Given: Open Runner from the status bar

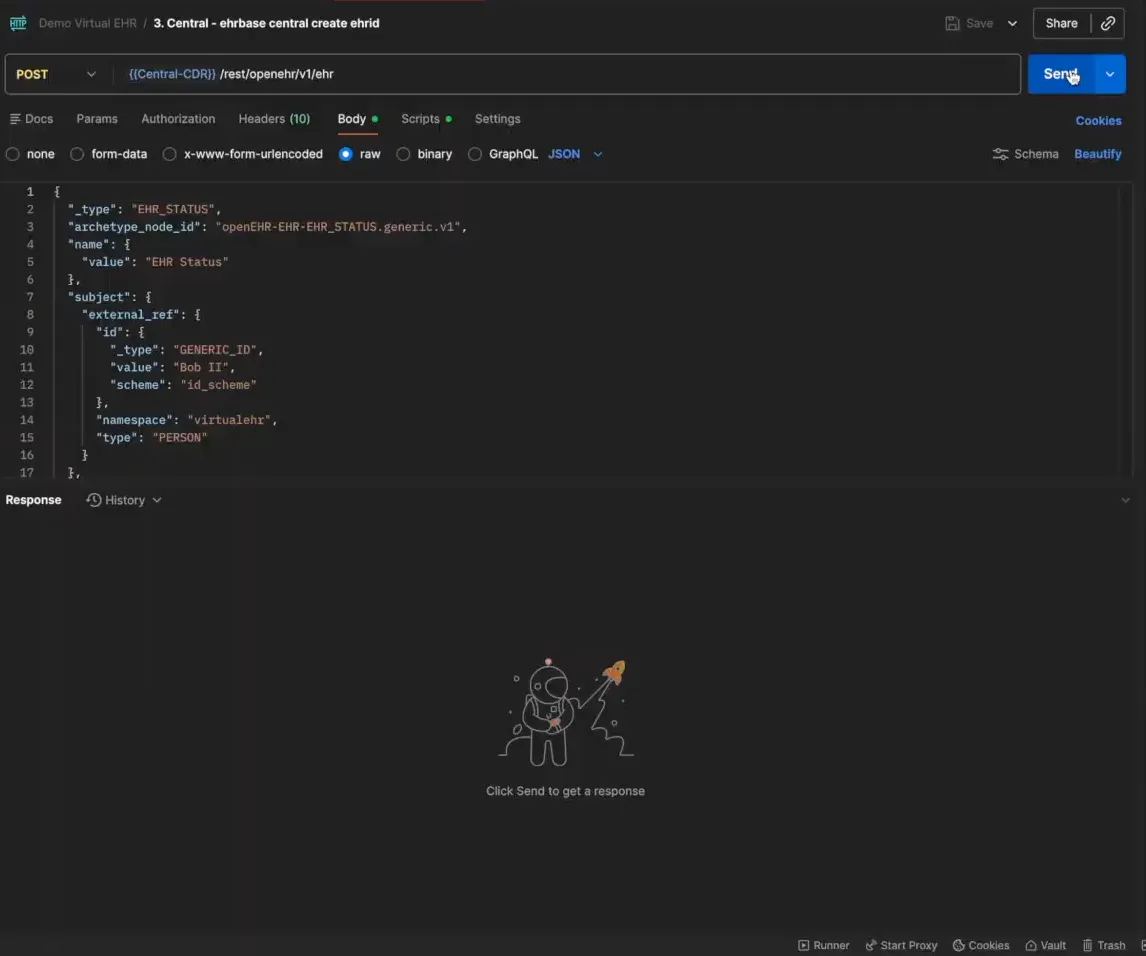Looking at the screenshot, I should (x=823, y=945).
